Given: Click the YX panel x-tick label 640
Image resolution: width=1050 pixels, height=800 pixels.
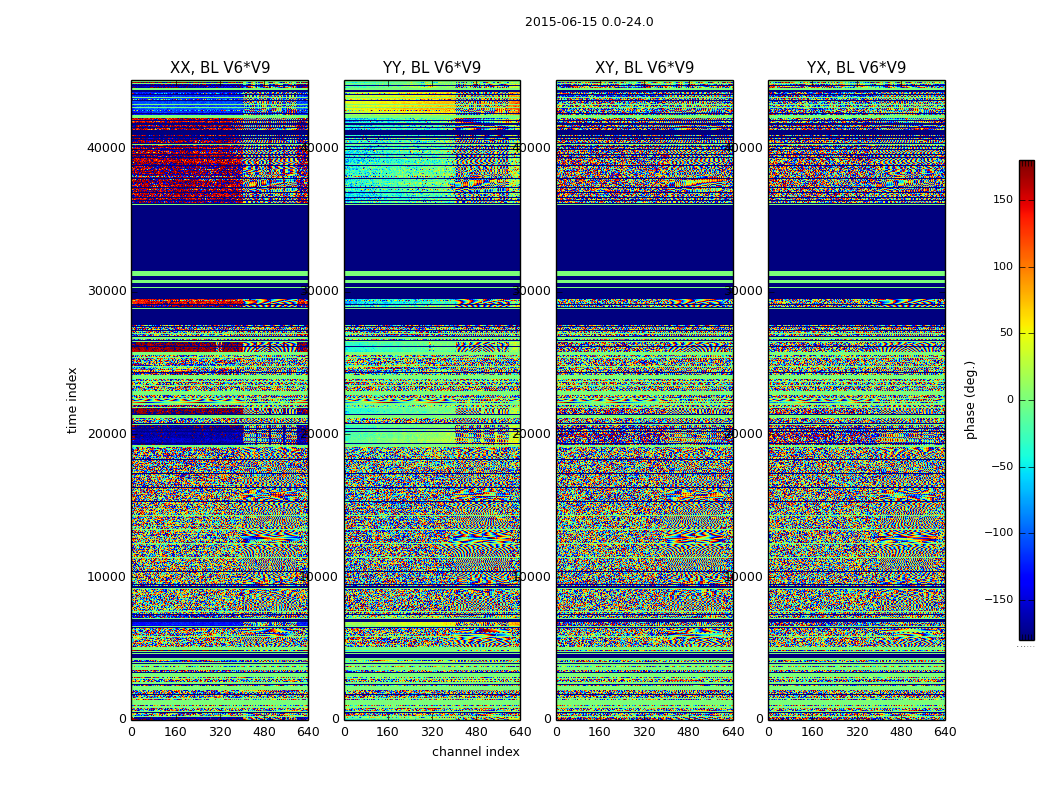Looking at the screenshot, I should [x=945, y=732].
